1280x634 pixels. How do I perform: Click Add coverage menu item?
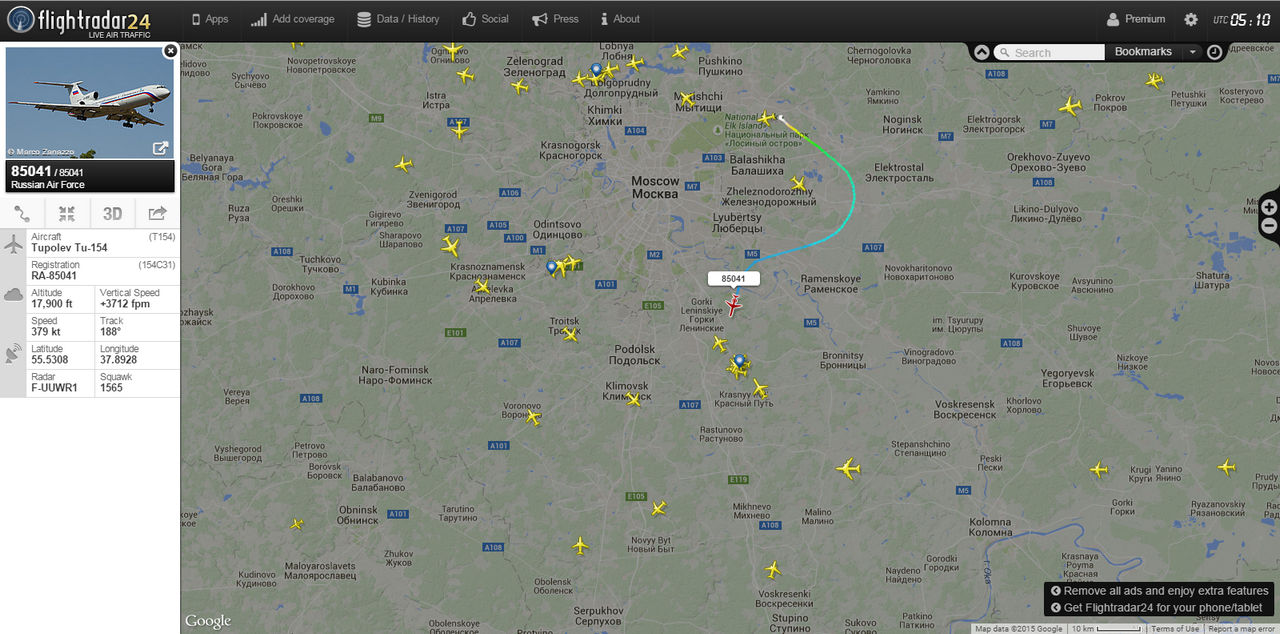(x=293, y=19)
